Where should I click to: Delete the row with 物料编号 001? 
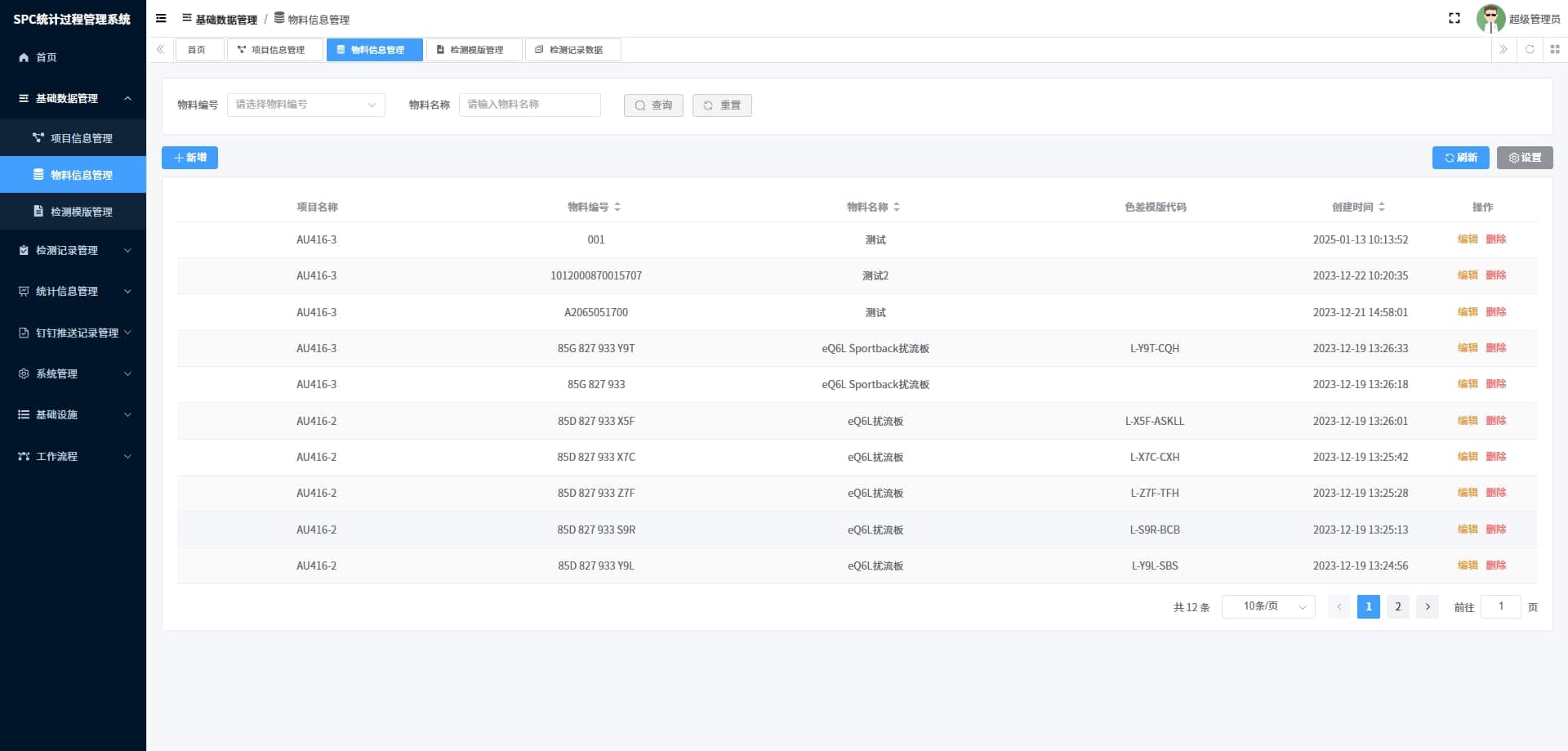click(x=1496, y=239)
